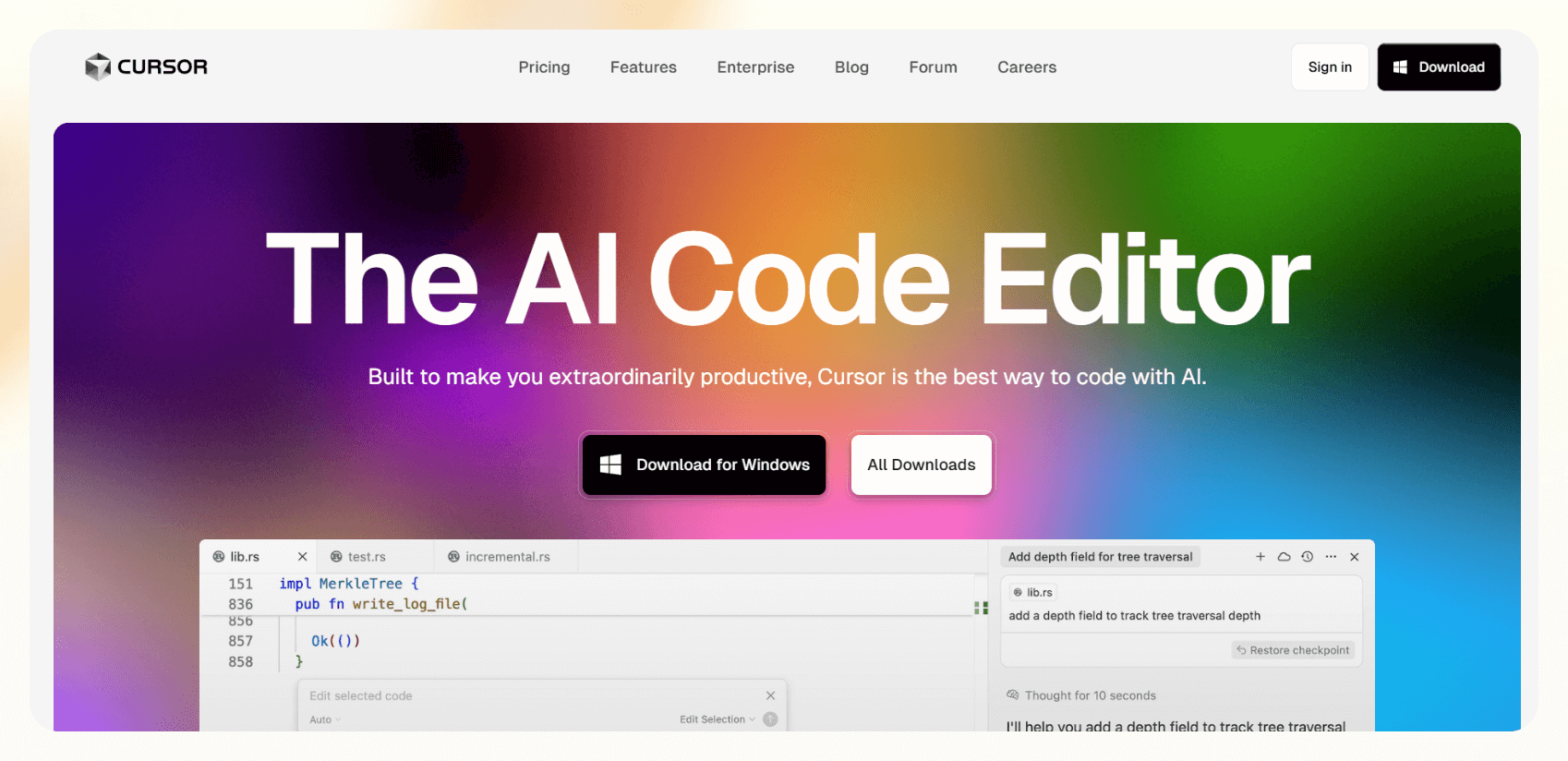Click the green diff marker in editor gutter

(x=981, y=608)
